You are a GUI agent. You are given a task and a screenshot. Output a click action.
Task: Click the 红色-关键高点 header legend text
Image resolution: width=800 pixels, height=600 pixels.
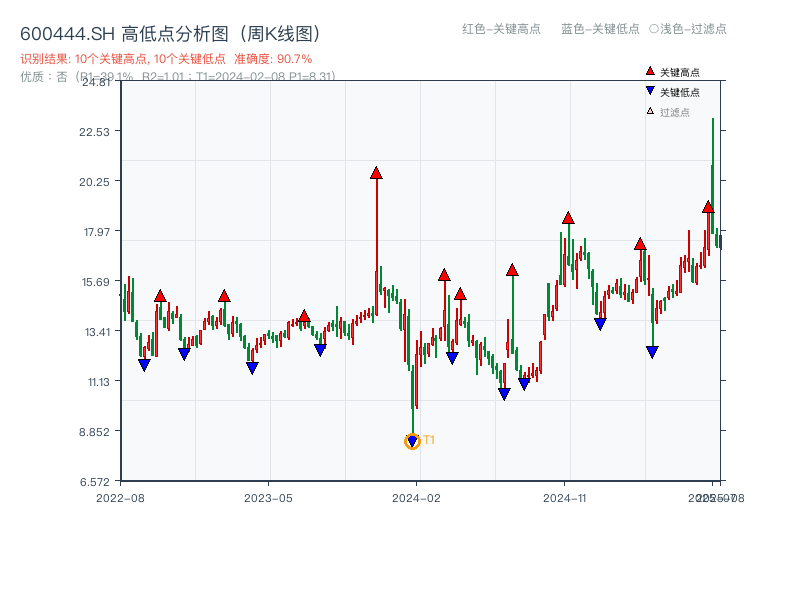[x=501, y=29]
